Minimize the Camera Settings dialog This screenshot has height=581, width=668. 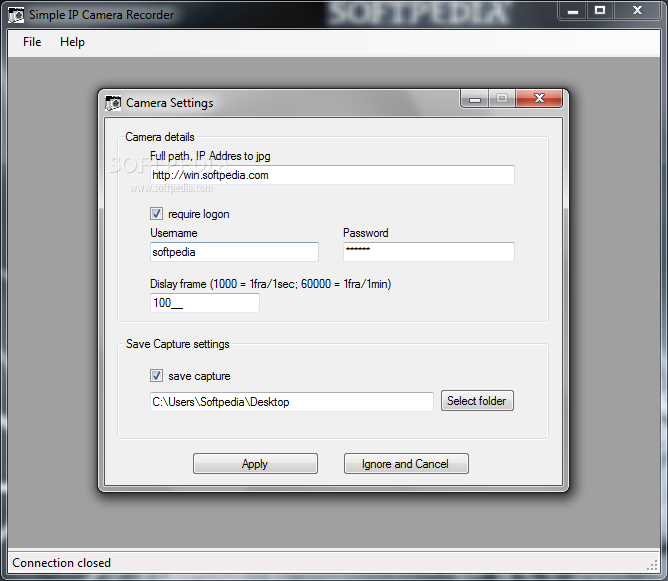475,99
